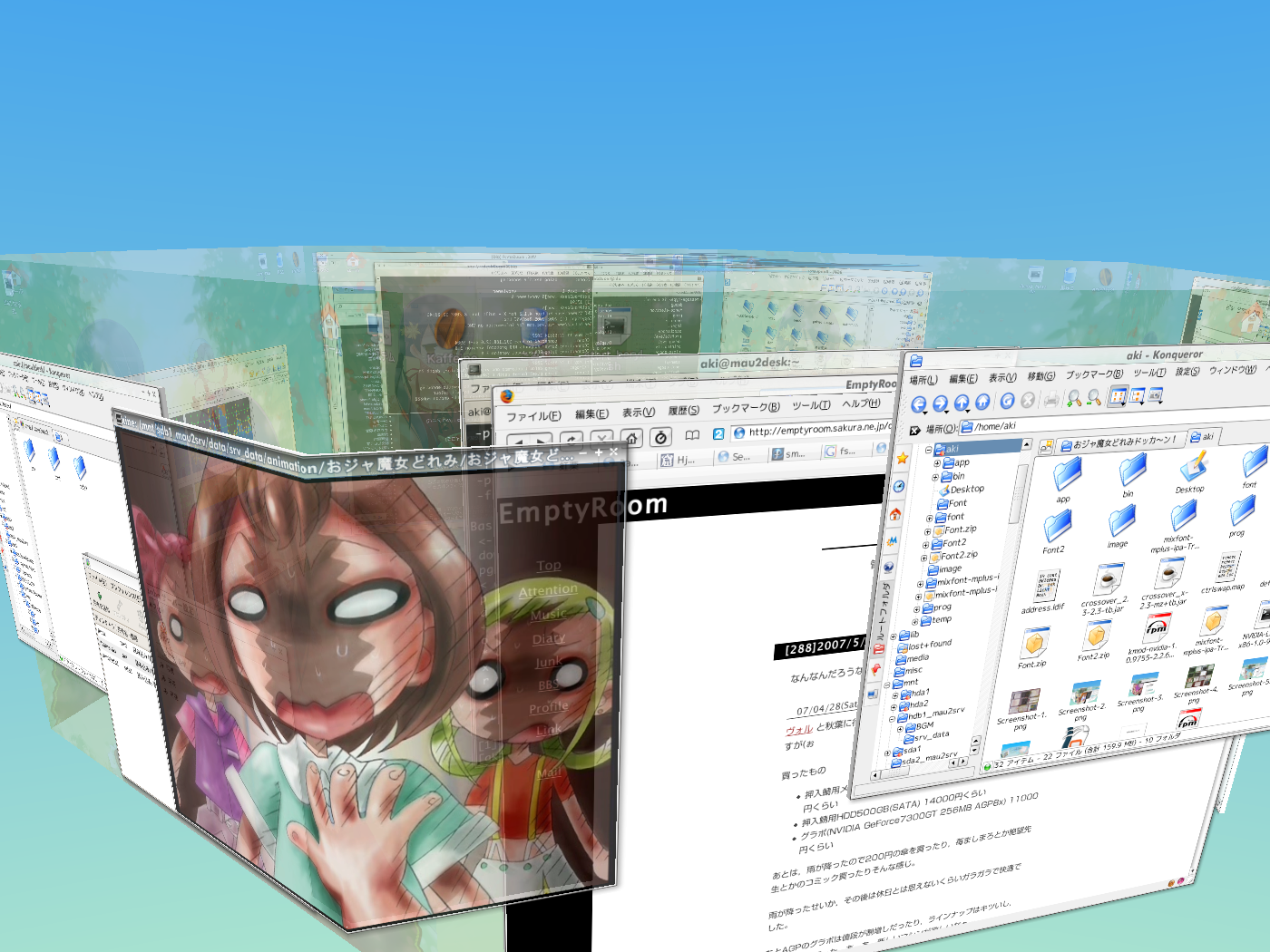Reload the Konqueror view
1270x952 pixels.
coord(1007,401)
